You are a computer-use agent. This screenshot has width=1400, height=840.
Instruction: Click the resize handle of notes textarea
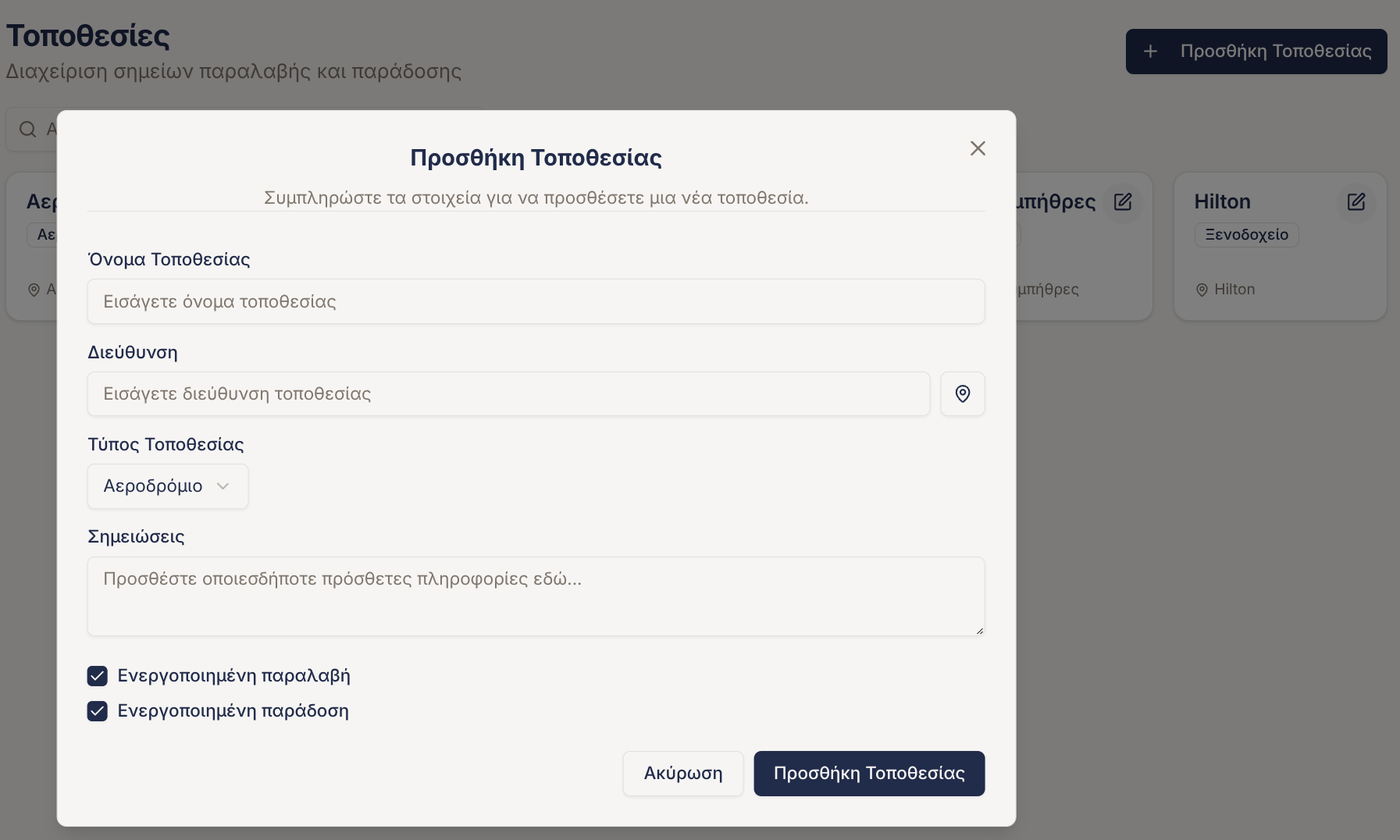[x=979, y=630]
